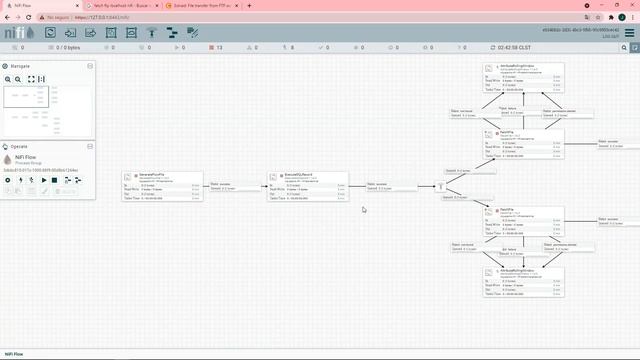Select the top AttributeRollingWindow processor
This screenshot has height=360, width=640.
[x=524, y=78]
